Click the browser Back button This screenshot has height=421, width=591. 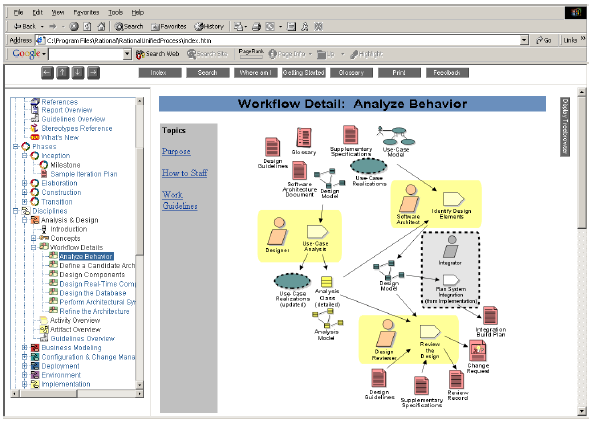click(25, 26)
